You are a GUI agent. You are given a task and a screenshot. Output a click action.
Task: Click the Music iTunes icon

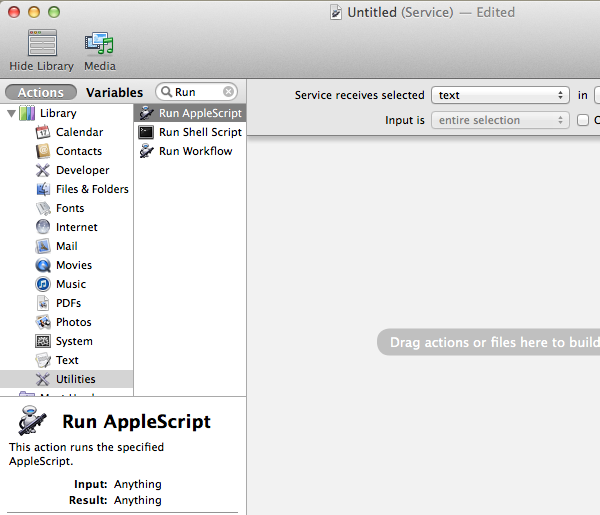coord(43,284)
